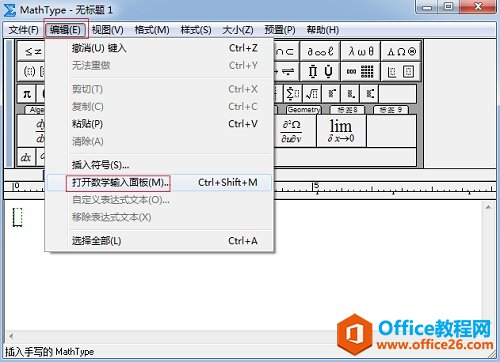Minimize the MathType window
The width and height of the screenshot is (500, 362).
point(427,7)
